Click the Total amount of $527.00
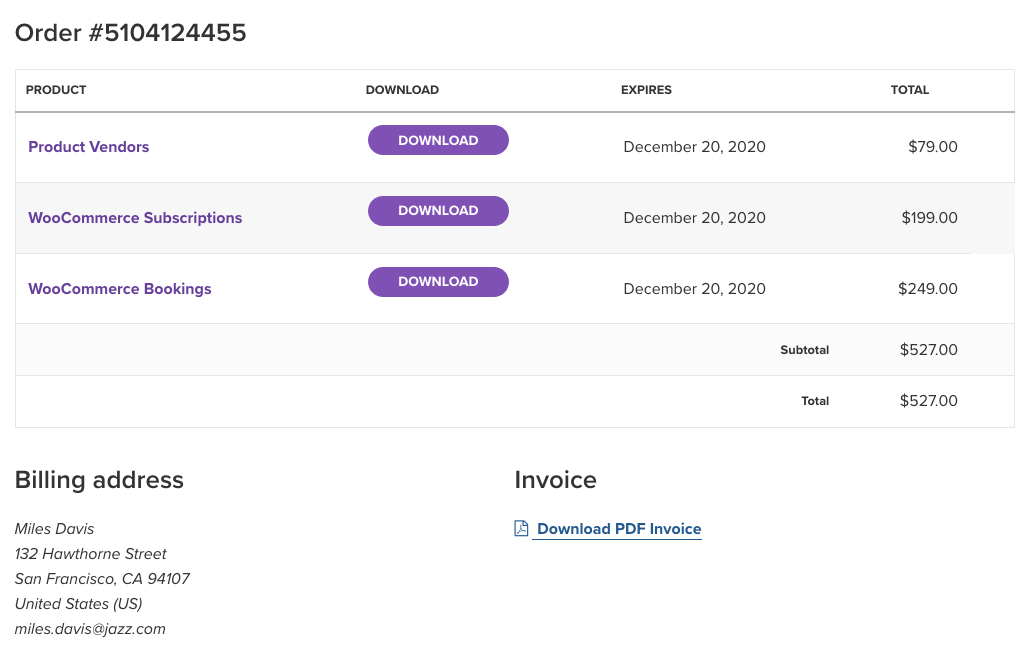1032x659 pixels. click(928, 401)
